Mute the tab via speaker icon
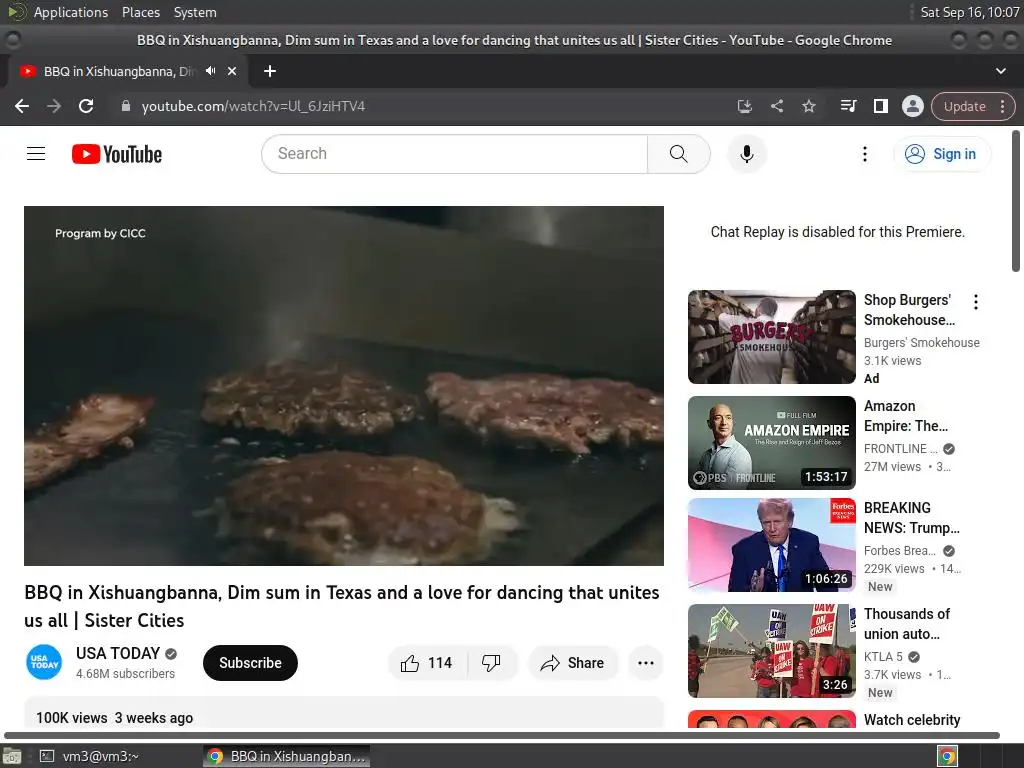The image size is (1024, 768). 210,71
